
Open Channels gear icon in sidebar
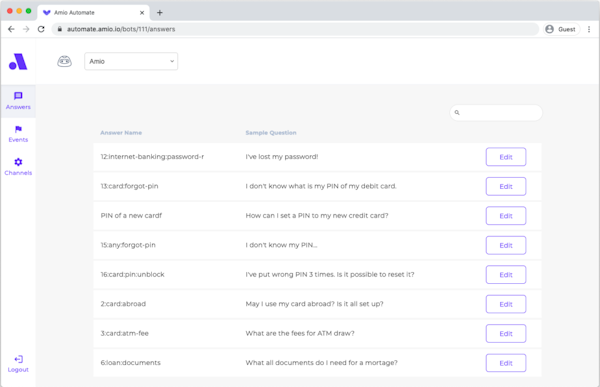click(x=18, y=162)
